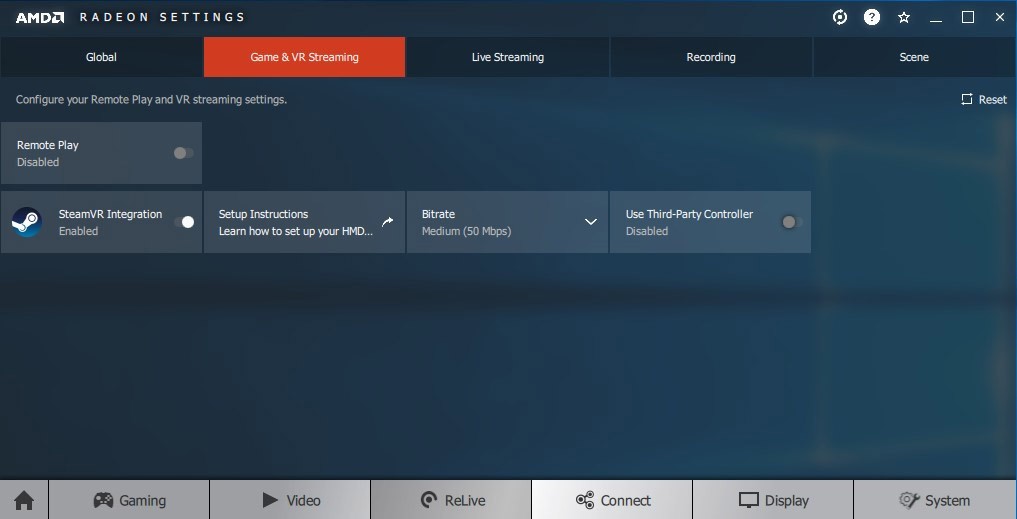Click the Steam logo icon
This screenshot has width=1017, height=519.
[x=27, y=222]
